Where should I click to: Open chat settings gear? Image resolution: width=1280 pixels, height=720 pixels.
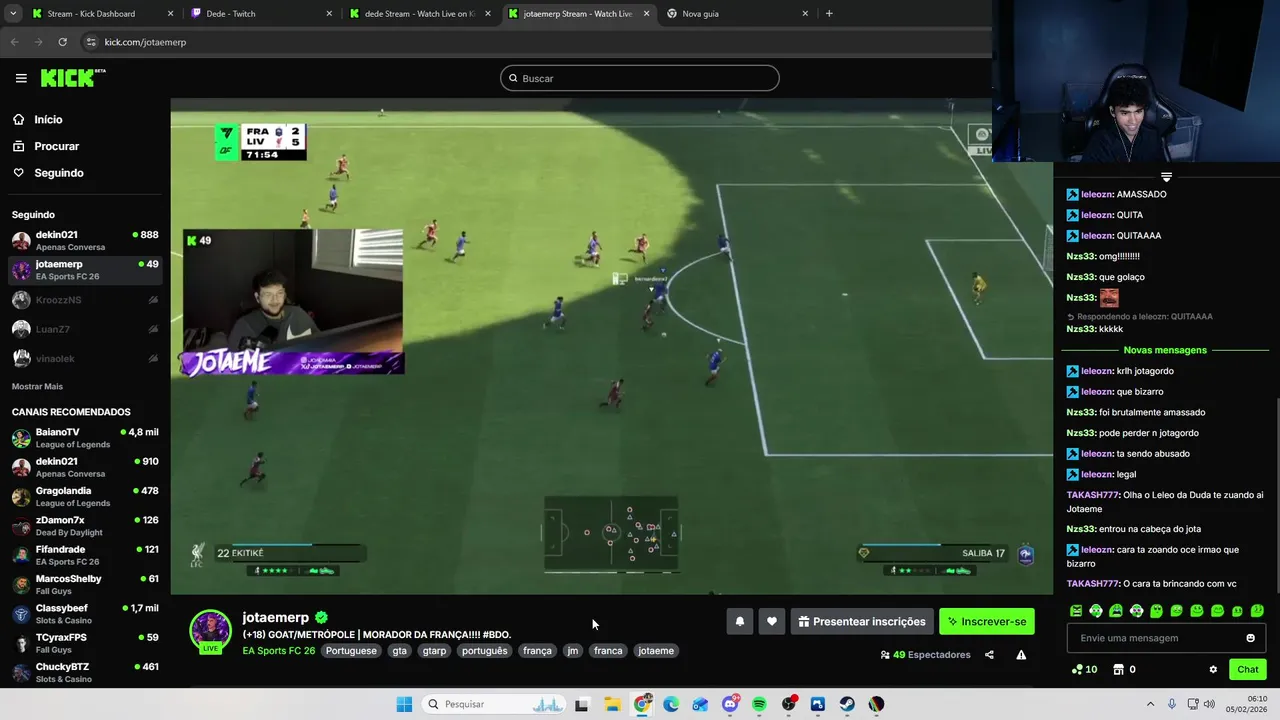1213,670
